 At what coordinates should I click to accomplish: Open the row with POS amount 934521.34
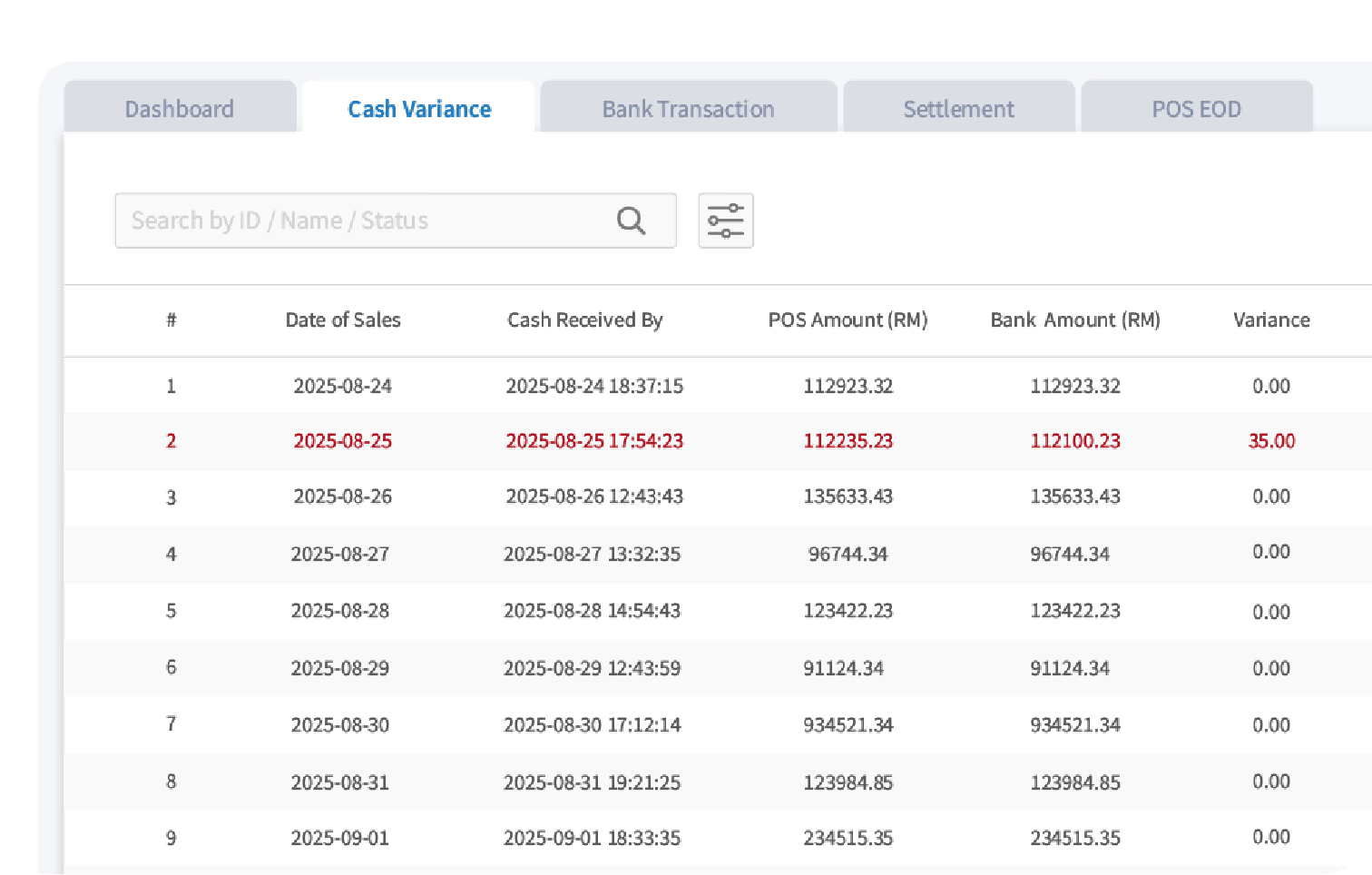pyautogui.click(x=718, y=724)
